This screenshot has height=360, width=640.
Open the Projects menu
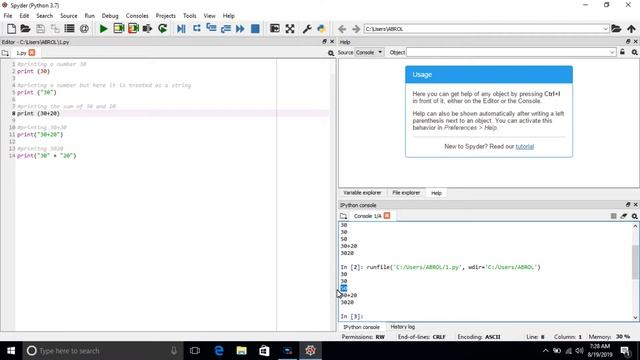coord(166,16)
